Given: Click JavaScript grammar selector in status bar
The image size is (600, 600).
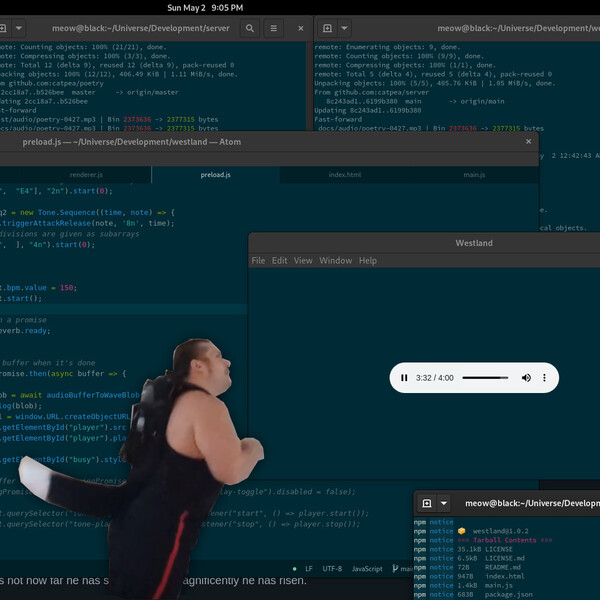Looking at the screenshot, I should click(367, 569).
